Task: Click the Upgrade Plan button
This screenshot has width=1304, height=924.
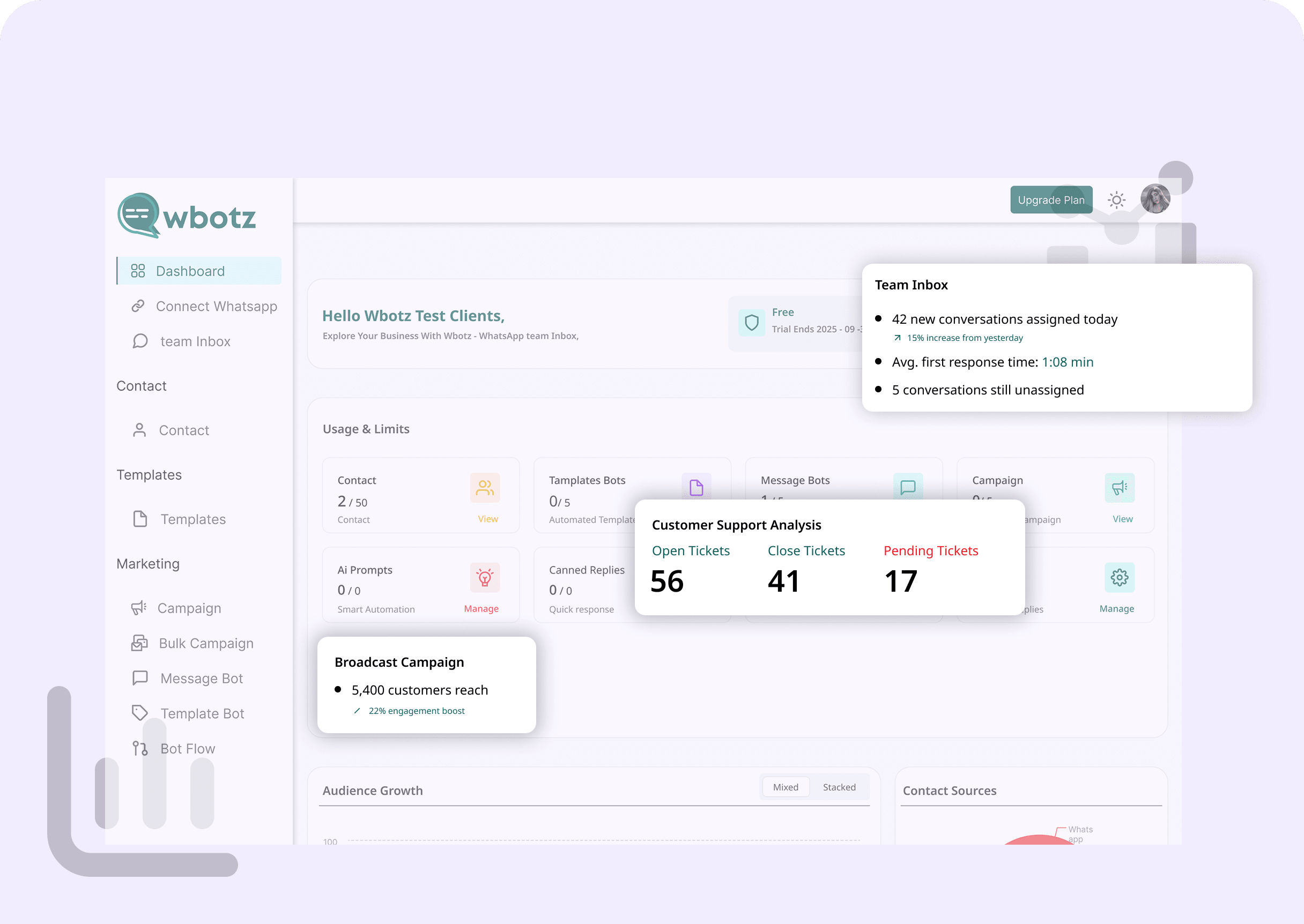Action: [x=1051, y=200]
